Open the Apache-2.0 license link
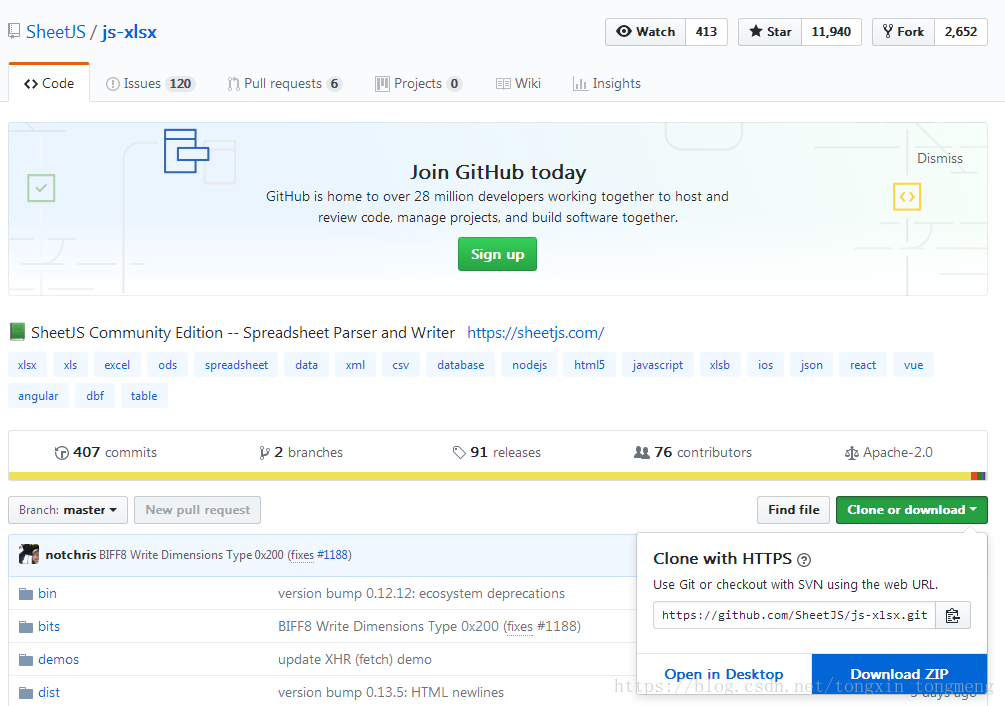1005x706 pixels. click(x=889, y=453)
